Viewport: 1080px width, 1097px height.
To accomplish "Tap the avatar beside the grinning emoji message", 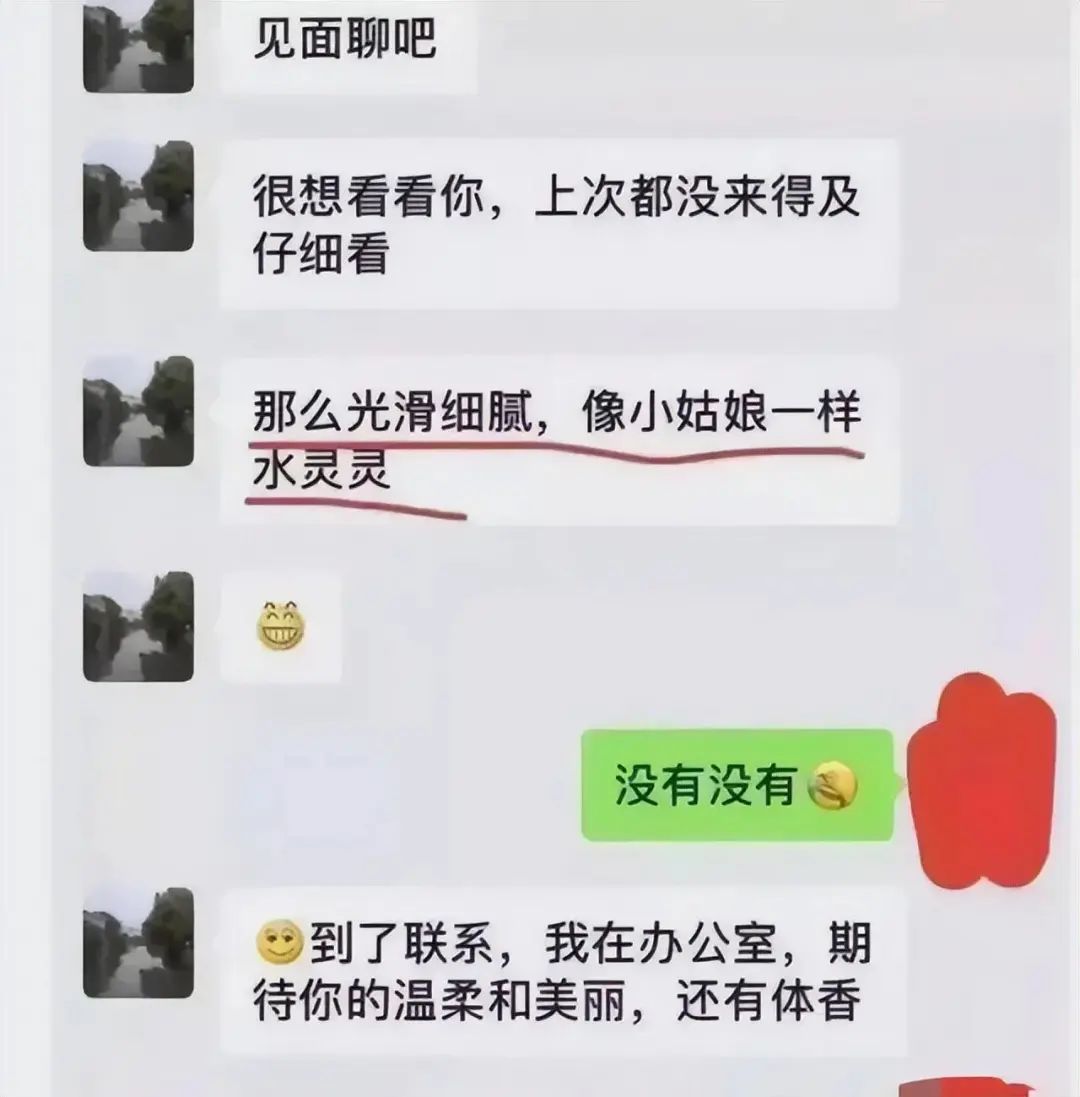I will tap(138, 627).
